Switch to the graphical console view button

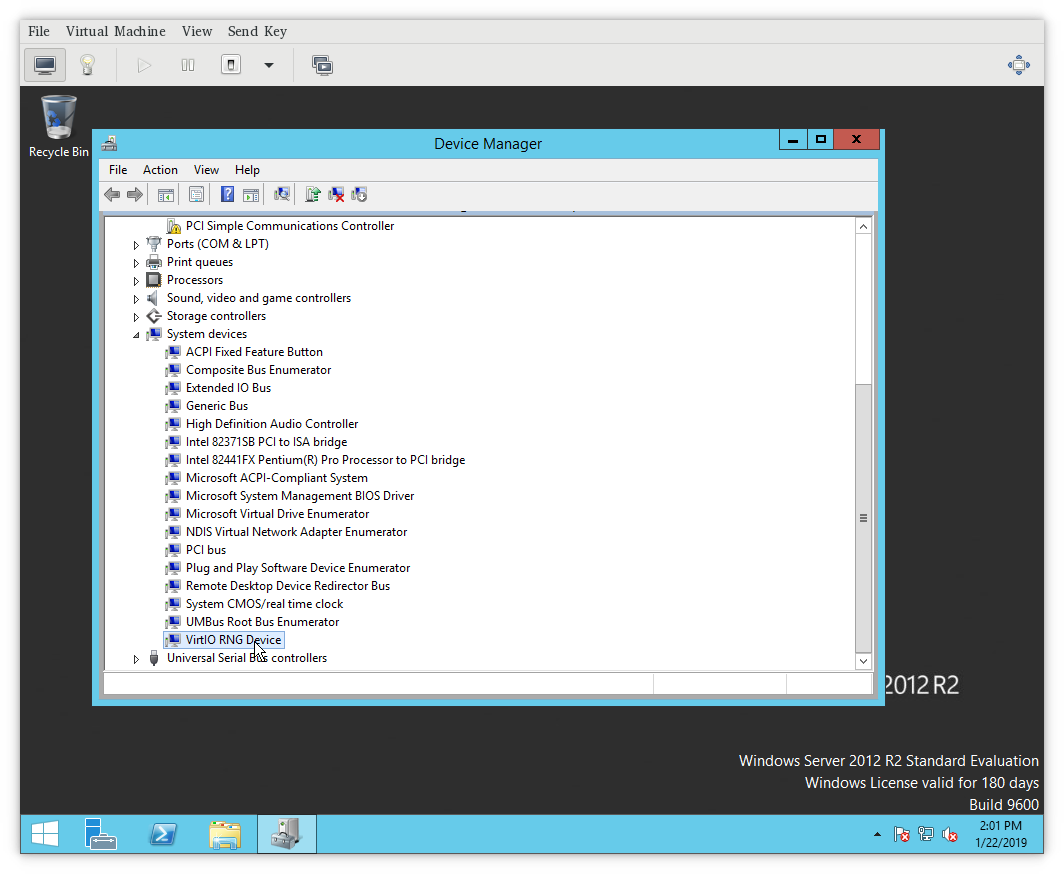(45, 65)
